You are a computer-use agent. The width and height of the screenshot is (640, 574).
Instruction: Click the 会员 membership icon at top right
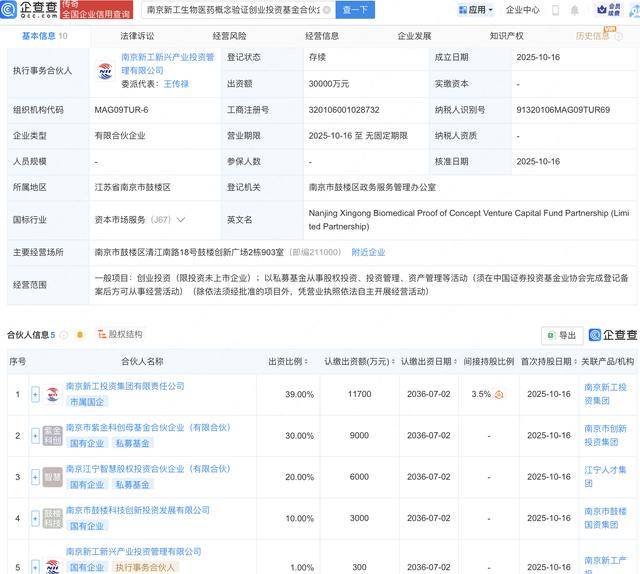pyautogui.click(x=614, y=10)
